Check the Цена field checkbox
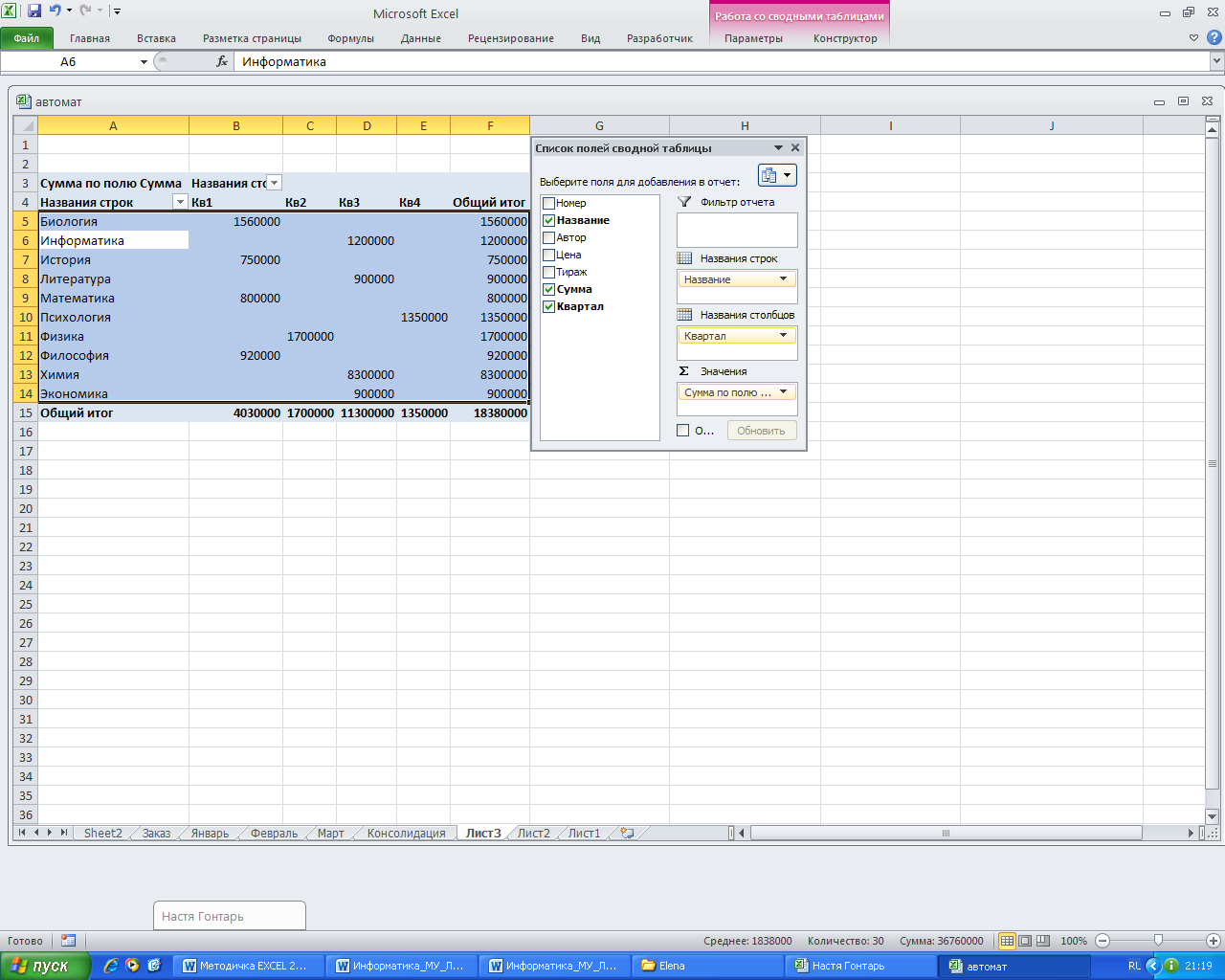This screenshot has width=1225, height=980. [548, 255]
